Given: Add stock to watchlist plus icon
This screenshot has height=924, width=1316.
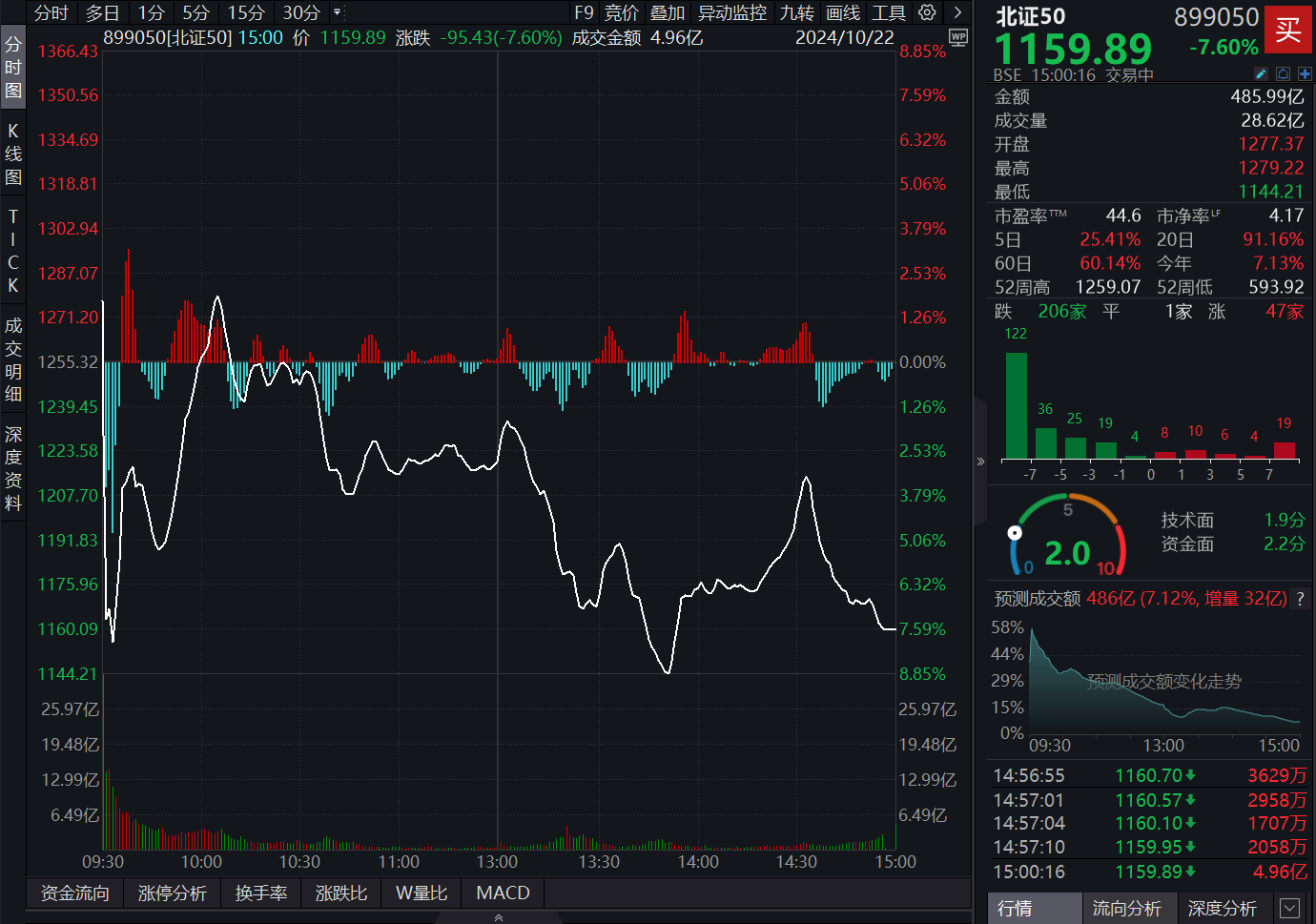Looking at the screenshot, I should [1305, 73].
